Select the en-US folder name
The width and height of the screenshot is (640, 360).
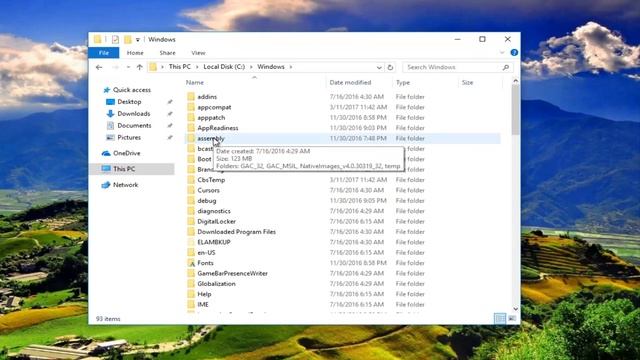tap(206, 252)
